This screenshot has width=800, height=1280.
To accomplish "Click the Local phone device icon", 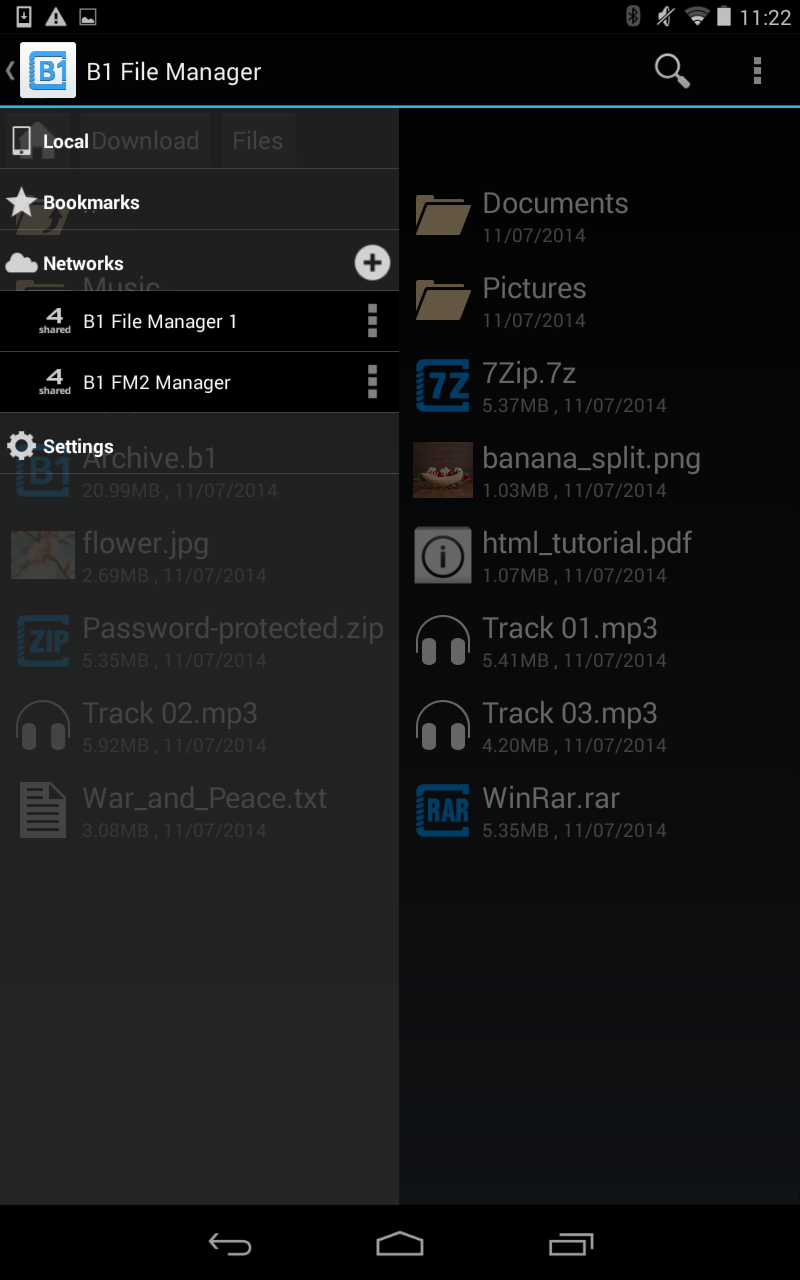I will click(x=21, y=141).
